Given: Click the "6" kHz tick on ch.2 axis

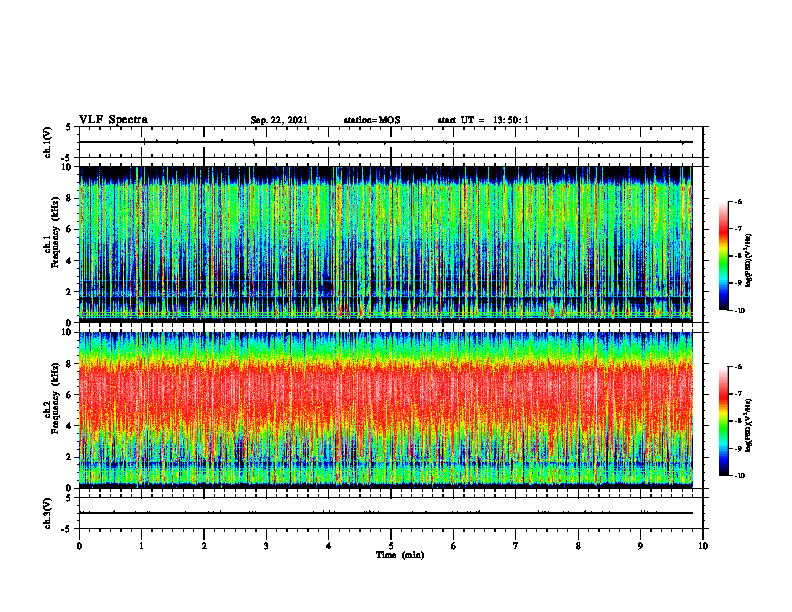Looking at the screenshot, I should tap(70, 395).
